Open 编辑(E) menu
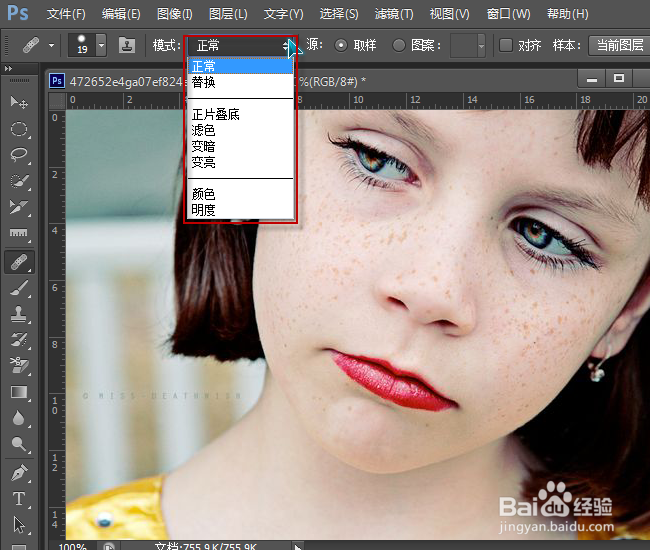This screenshot has width=650, height=550. tap(121, 14)
